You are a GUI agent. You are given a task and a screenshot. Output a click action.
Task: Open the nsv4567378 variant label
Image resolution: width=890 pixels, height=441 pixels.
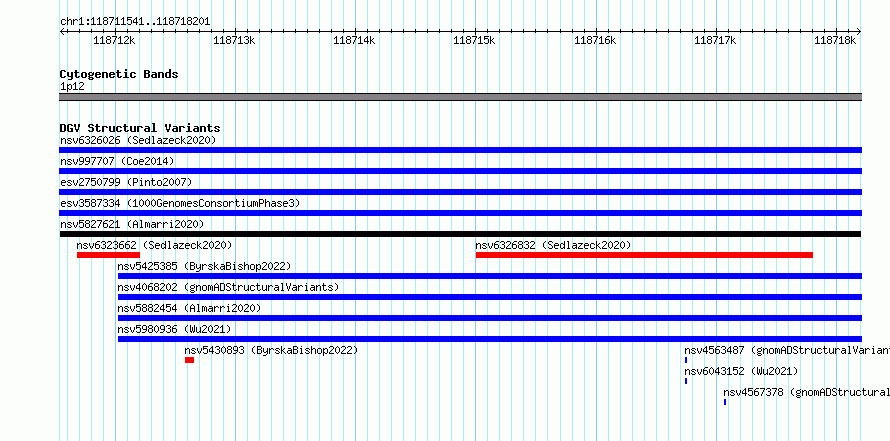point(807,392)
